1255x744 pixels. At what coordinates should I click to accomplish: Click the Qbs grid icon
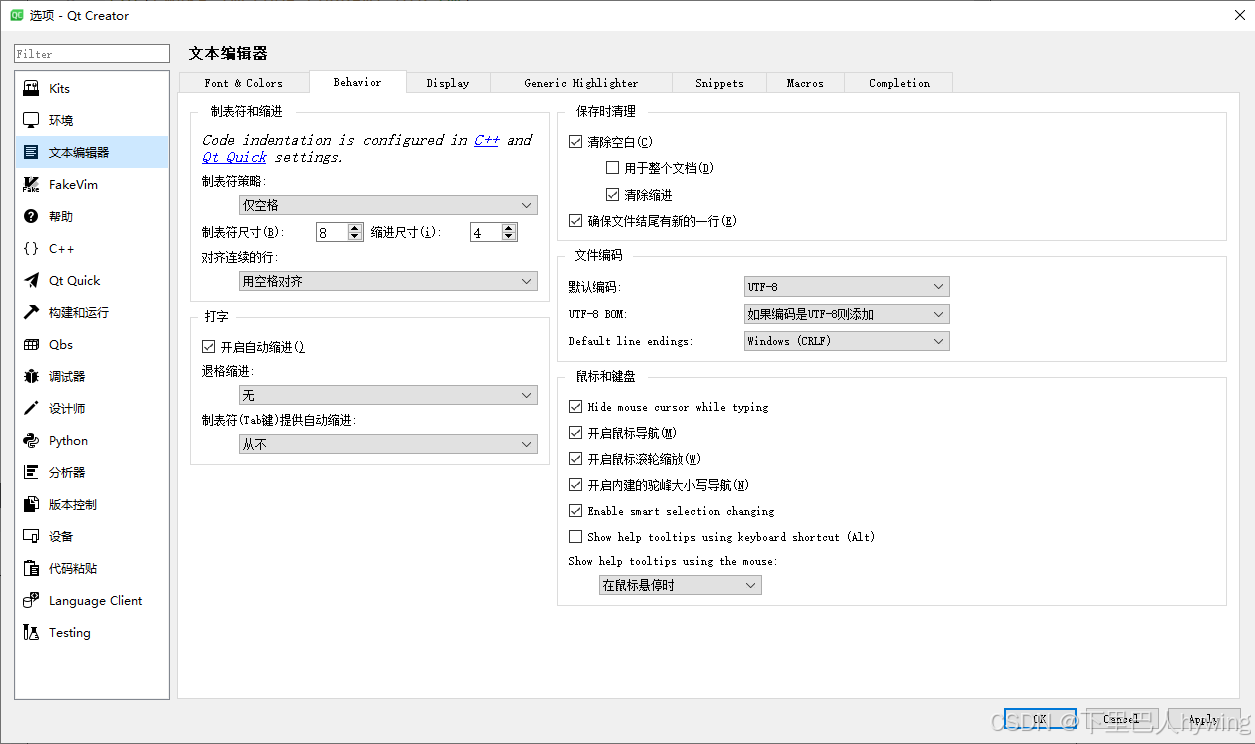31,345
